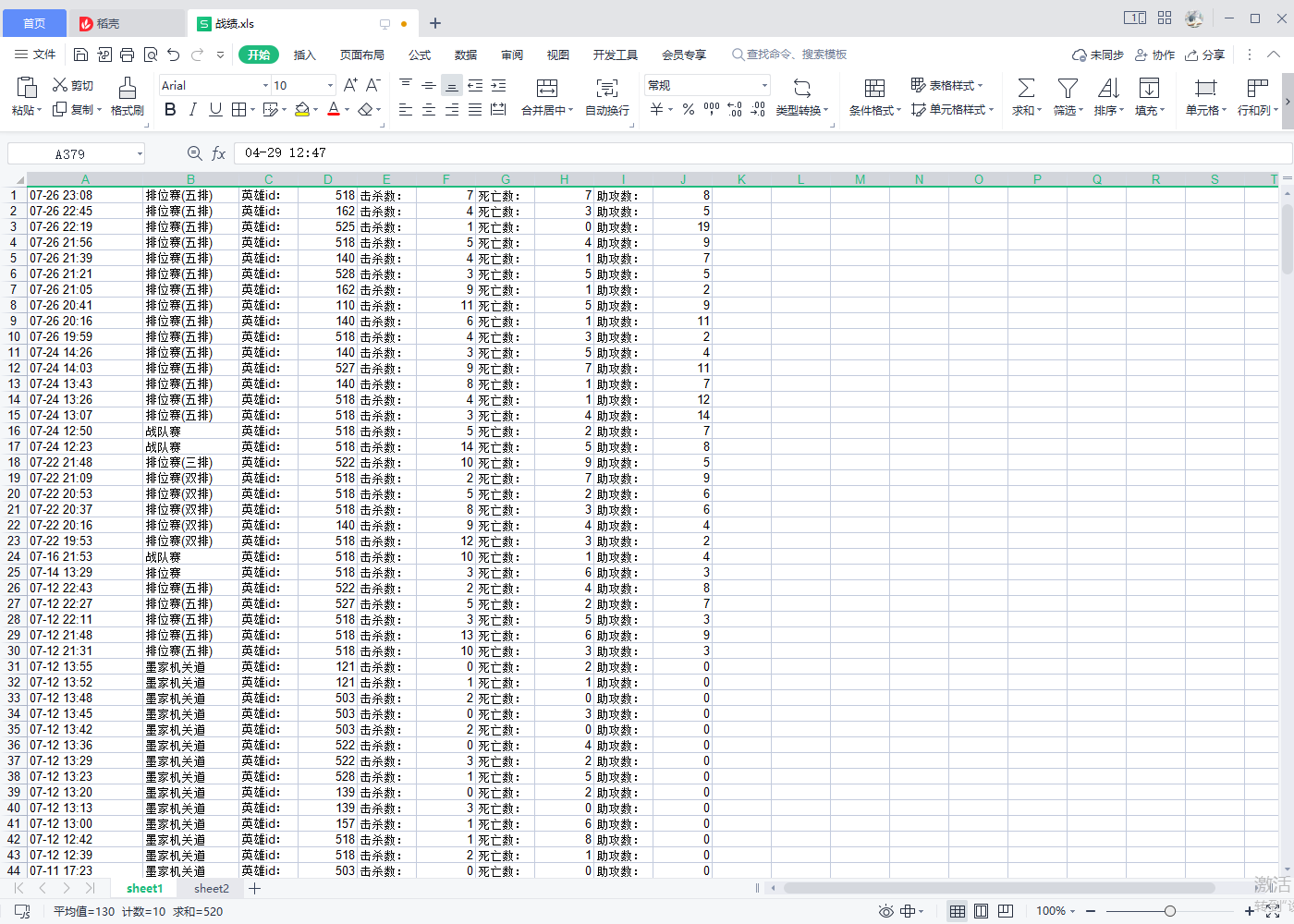
Task: Open the Data (数据) ribbon tab
Action: pos(466,55)
